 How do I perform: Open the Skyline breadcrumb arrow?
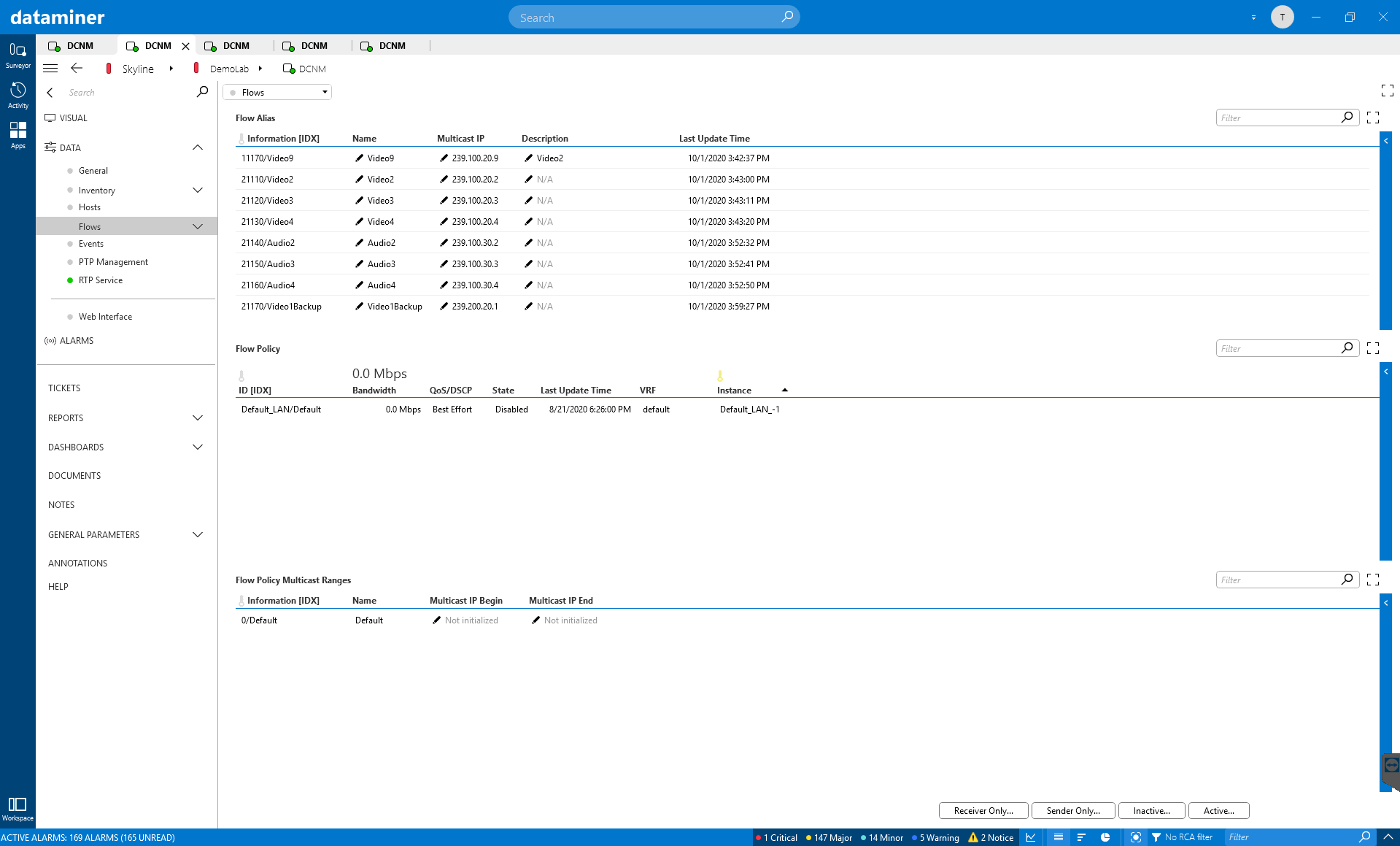tap(171, 69)
